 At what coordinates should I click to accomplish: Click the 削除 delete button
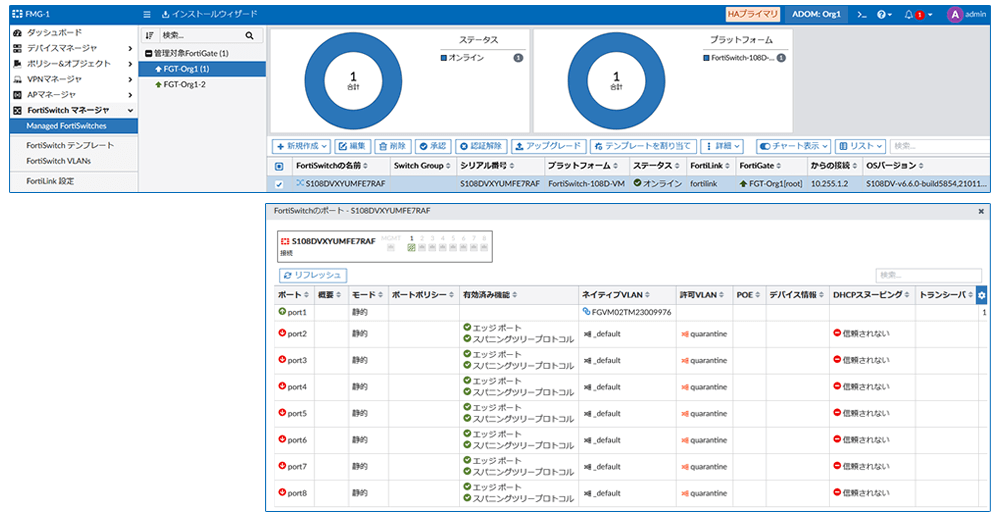392,146
